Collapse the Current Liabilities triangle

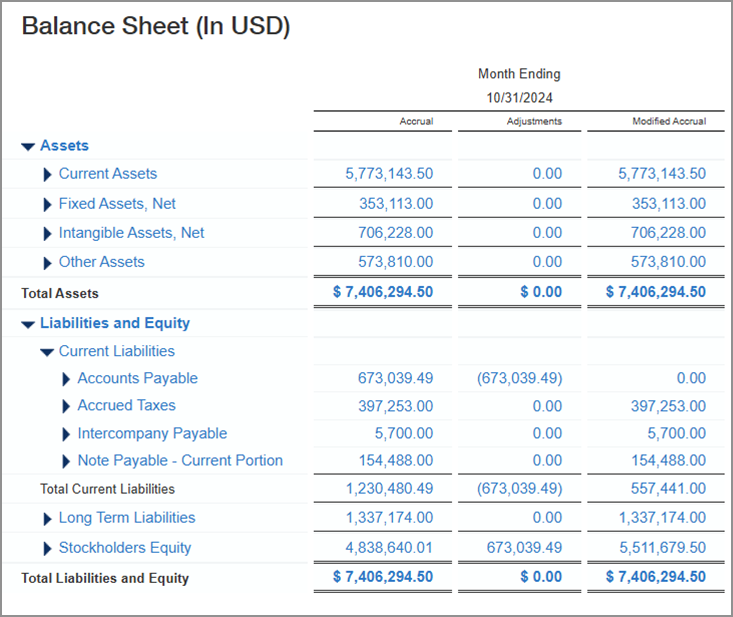pyautogui.click(x=47, y=352)
